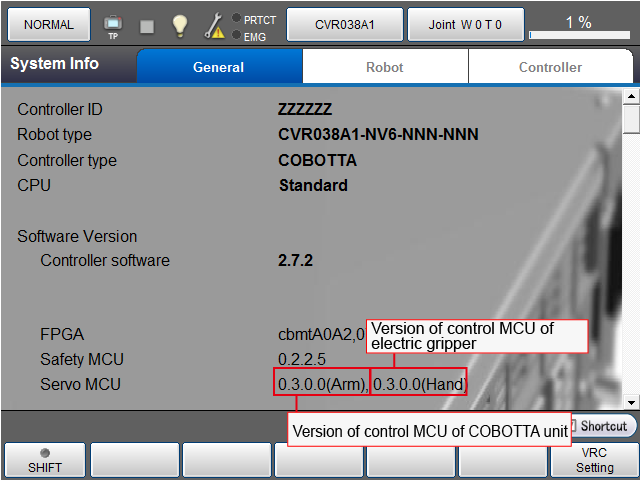Switch to the Robot tab
Image resolution: width=640 pixels, height=480 pixels.
click(x=385, y=67)
